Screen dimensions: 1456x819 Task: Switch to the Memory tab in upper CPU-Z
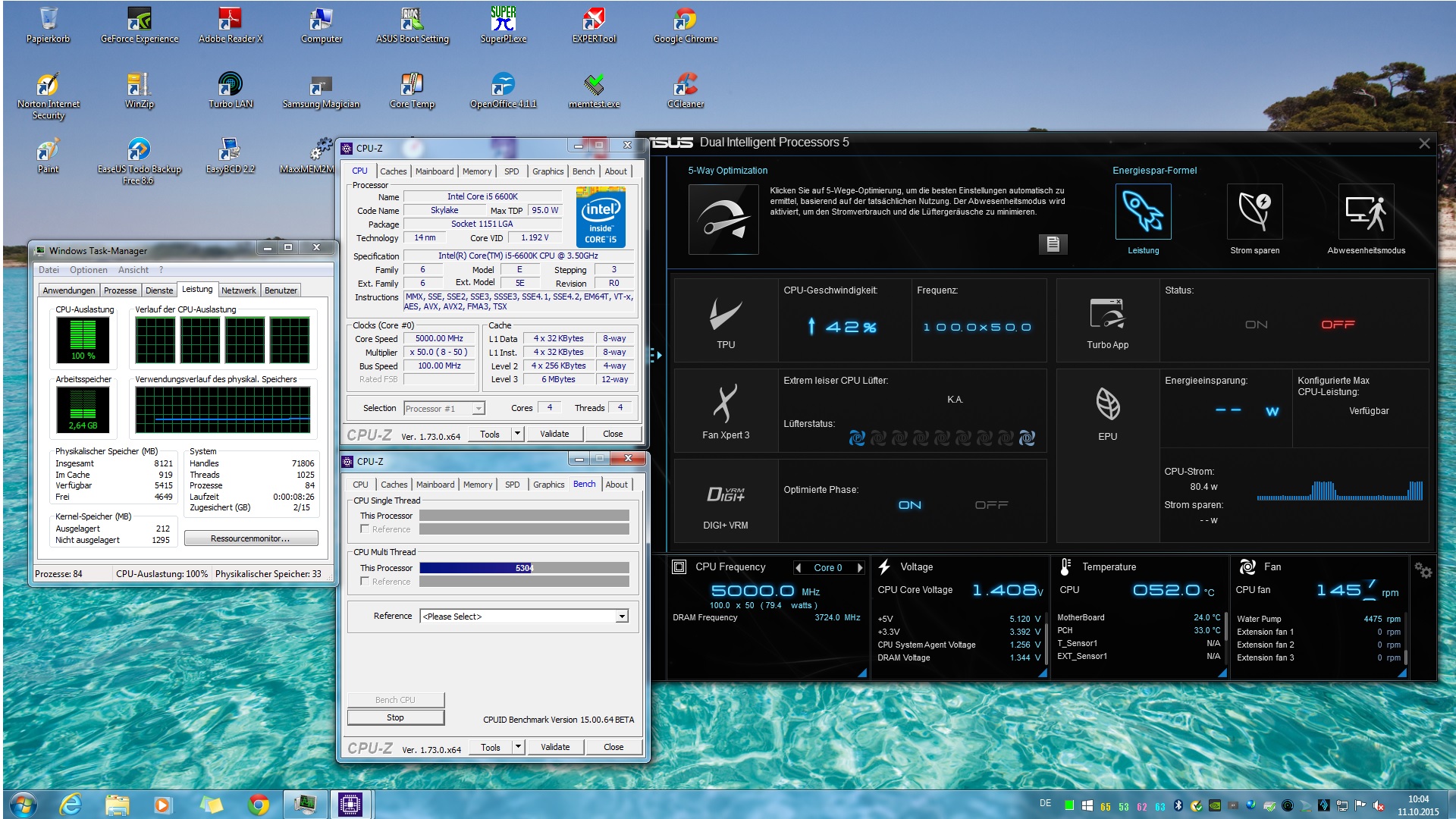476,171
